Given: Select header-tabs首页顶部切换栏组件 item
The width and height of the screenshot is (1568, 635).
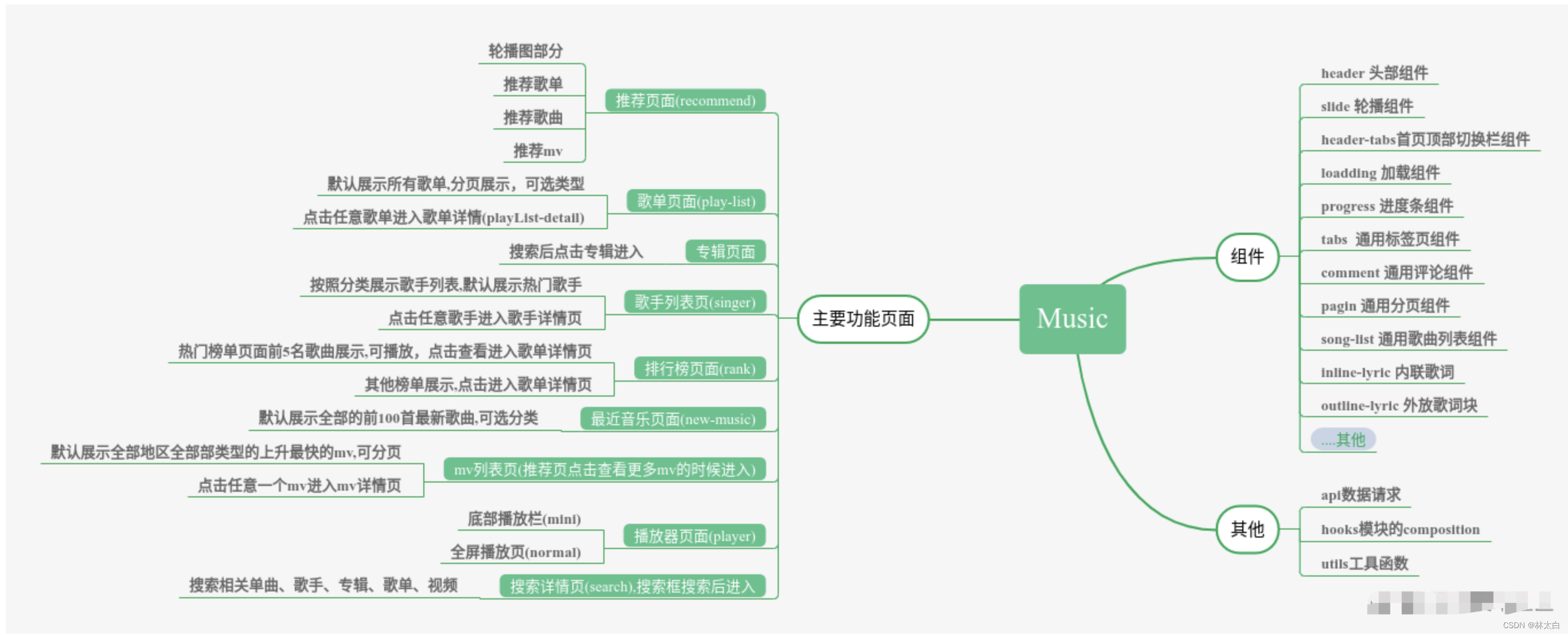Looking at the screenshot, I should [x=1425, y=139].
